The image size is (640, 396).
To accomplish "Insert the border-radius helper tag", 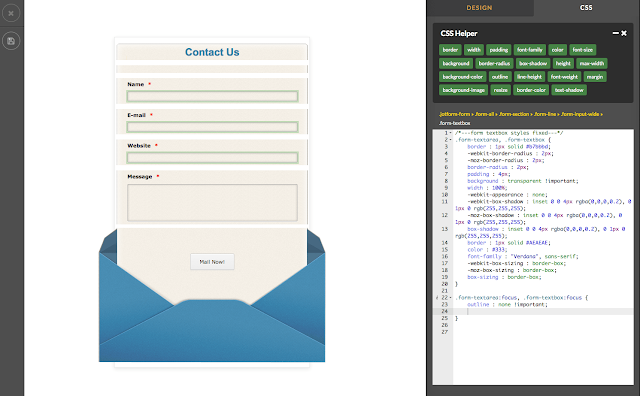I will click(x=494, y=63).
